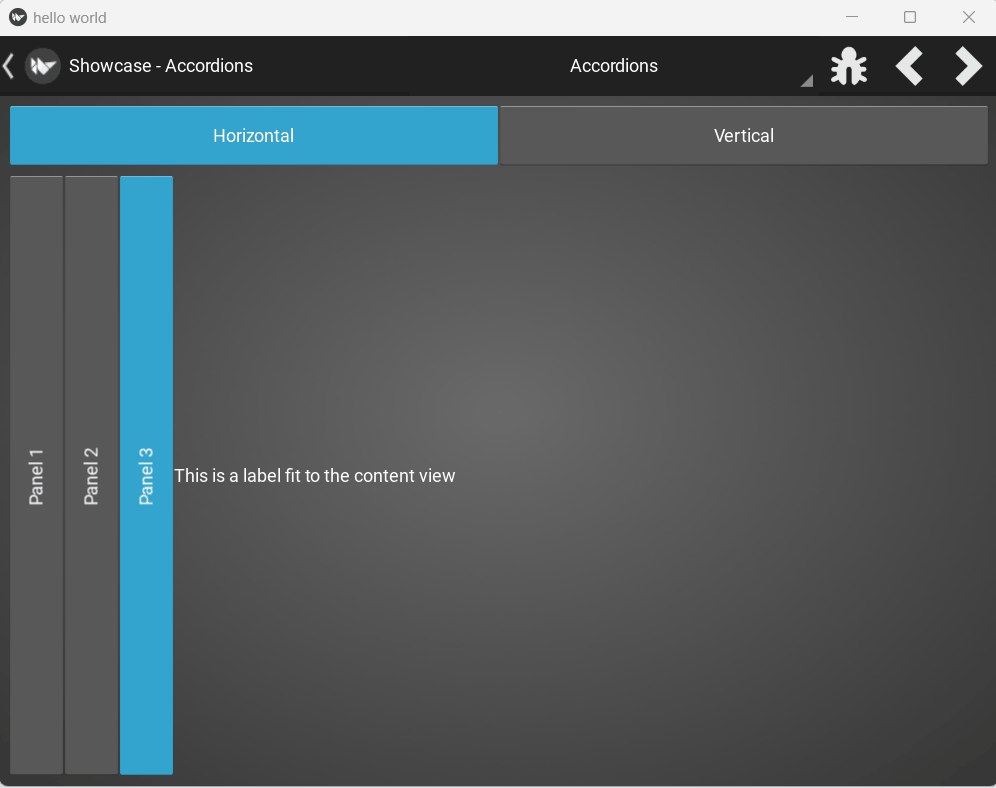Open the Accordions spinner dropdown
The image size is (996, 788).
click(614, 66)
